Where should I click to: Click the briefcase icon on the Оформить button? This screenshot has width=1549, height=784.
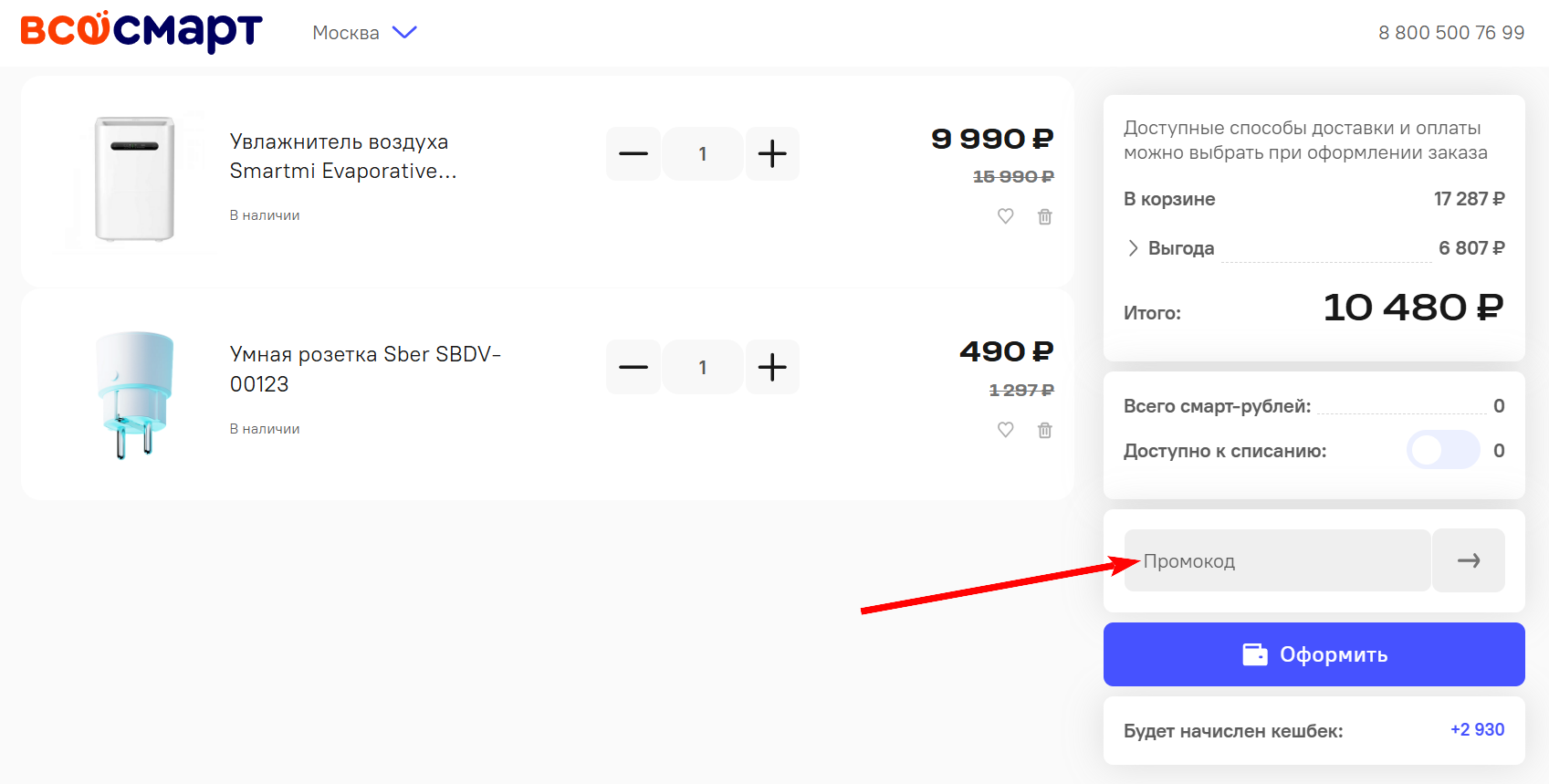tap(1256, 653)
